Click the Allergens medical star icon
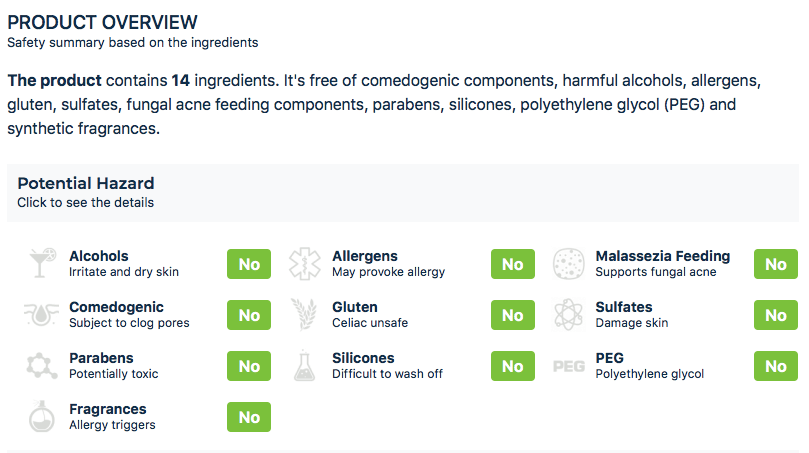Viewport: 809px width, 453px height. [x=305, y=264]
